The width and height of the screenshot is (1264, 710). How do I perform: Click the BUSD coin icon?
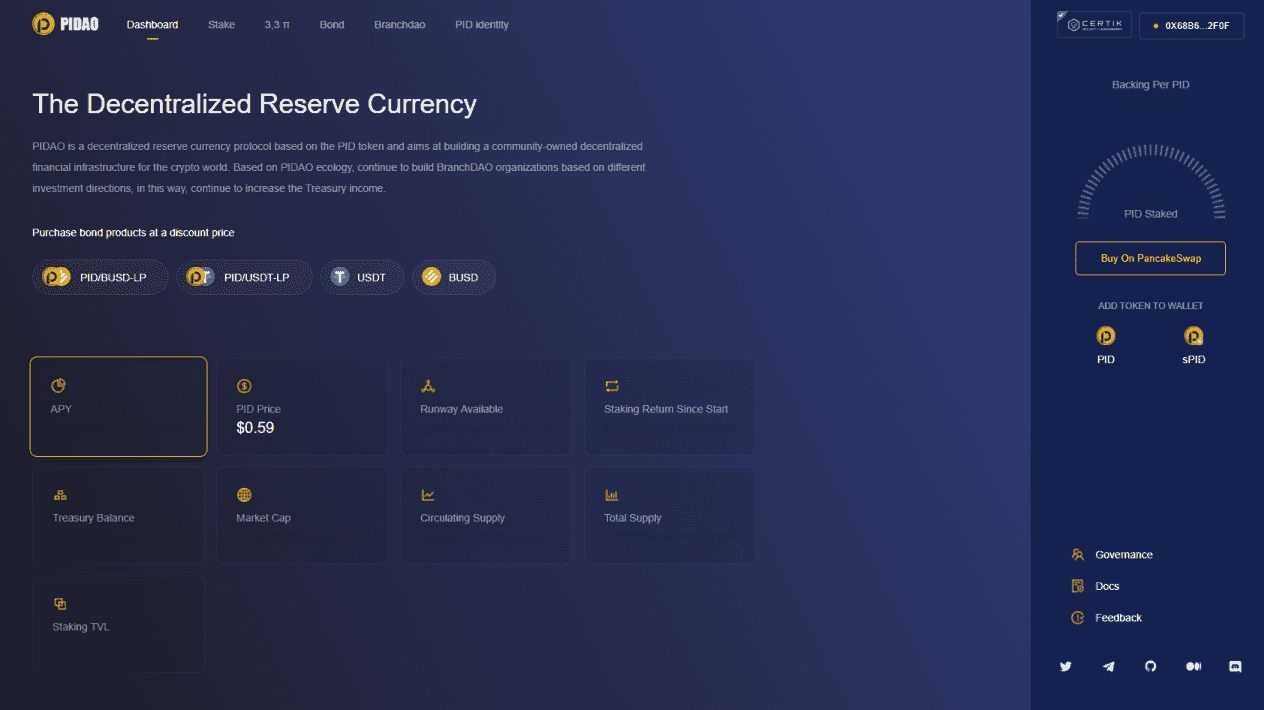(432, 277)
